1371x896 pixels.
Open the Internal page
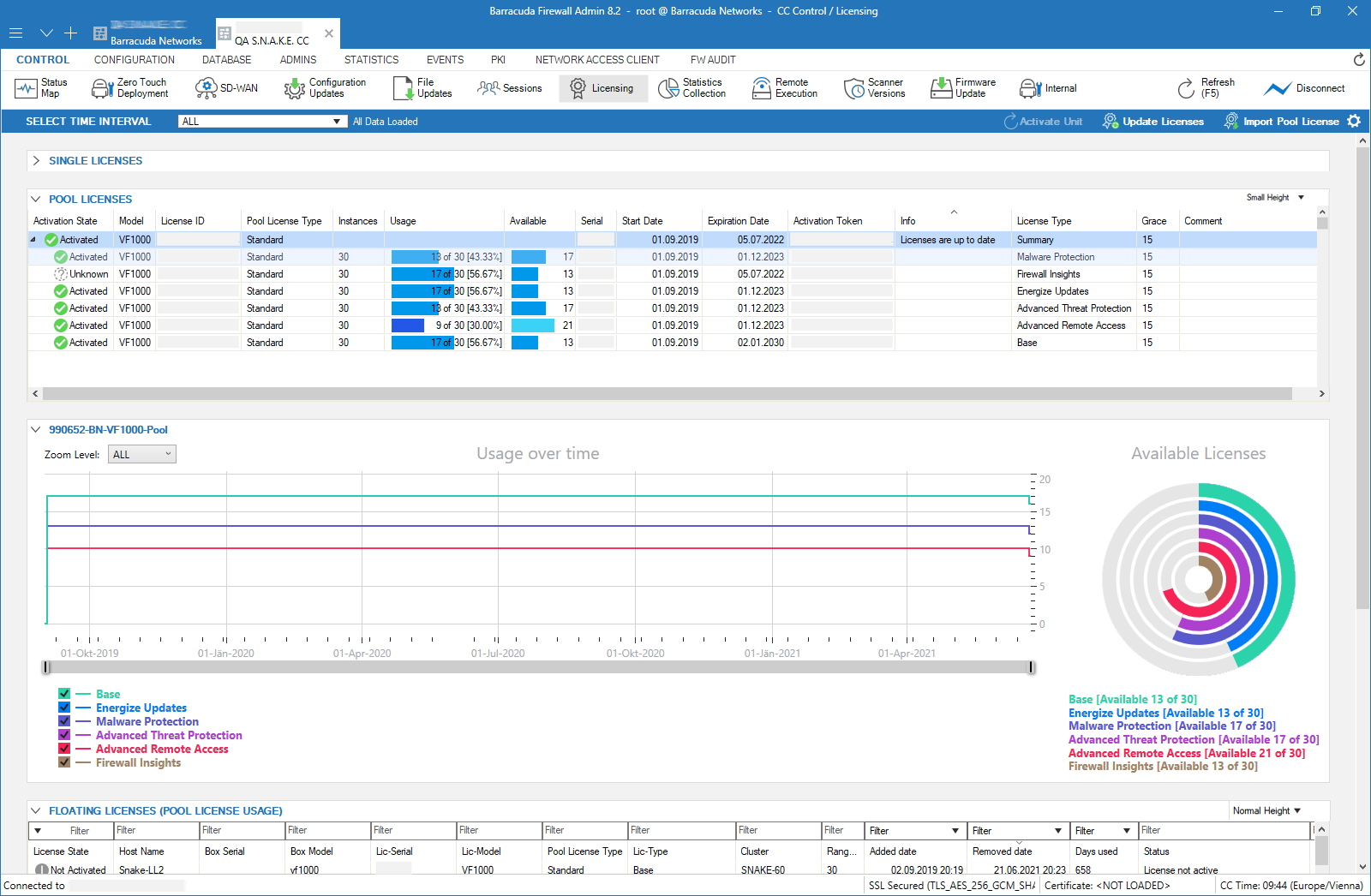tap(1048, 88)
